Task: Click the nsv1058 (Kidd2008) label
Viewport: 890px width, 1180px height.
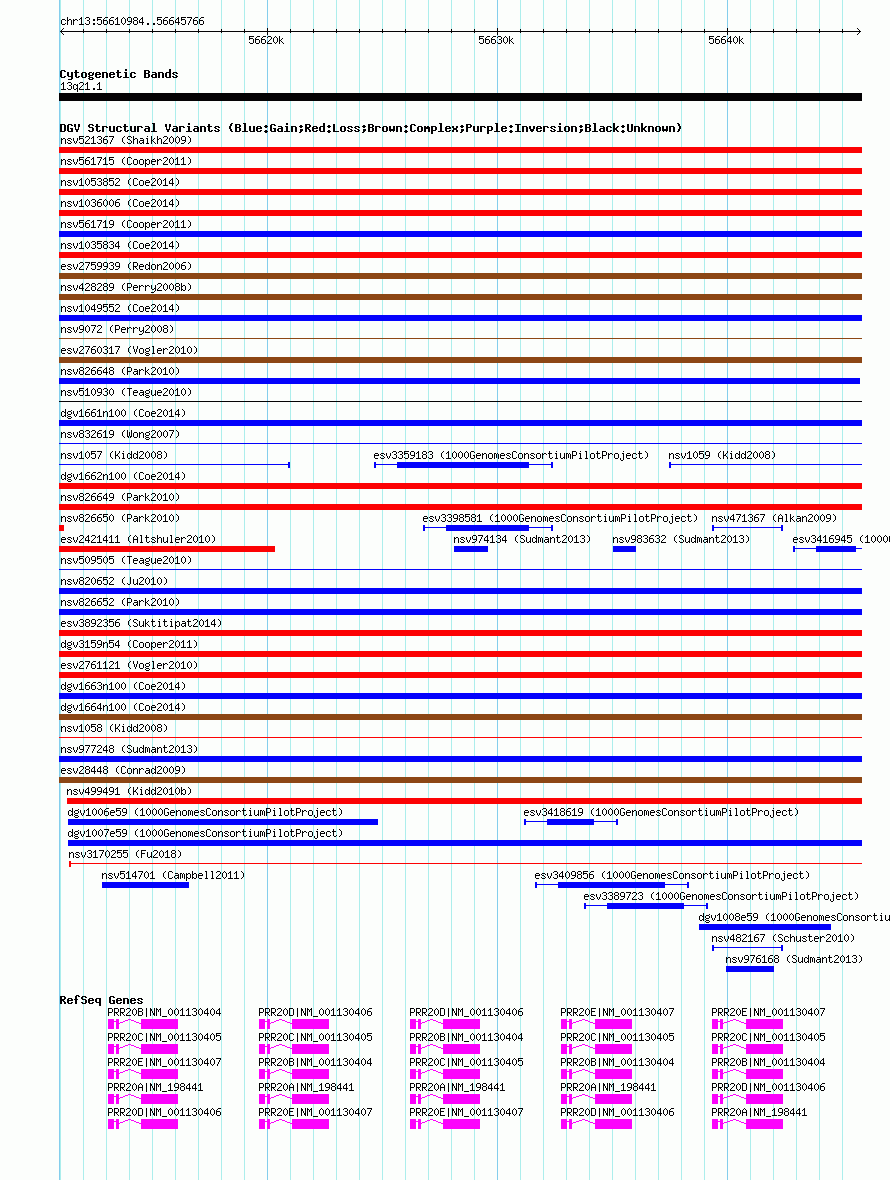Action: (x=114, y=728)
